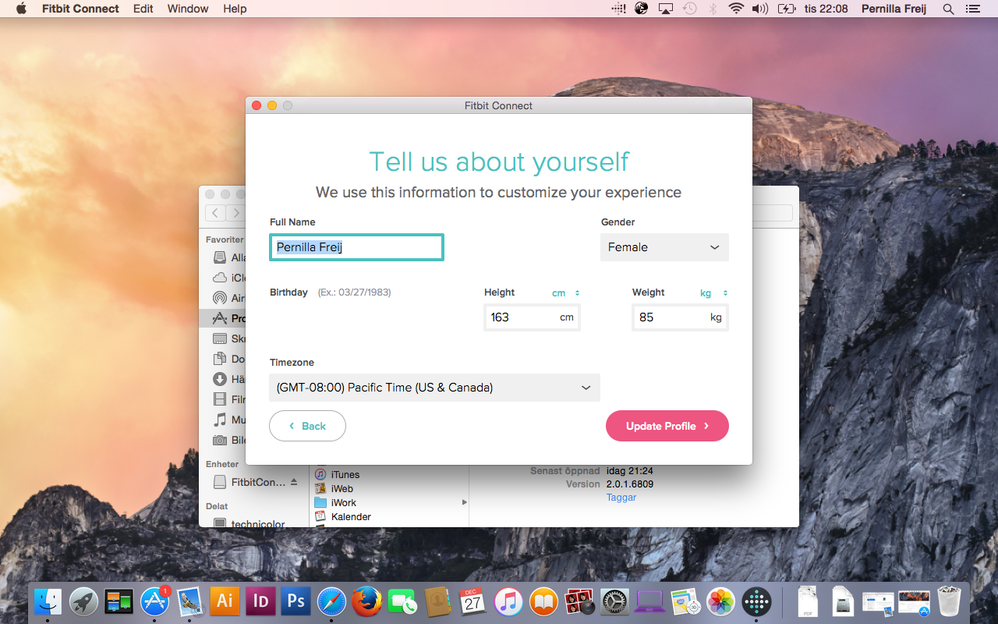Open Safari from the Dock
Viewport: 998px width, 624px height.
(332, 601)
